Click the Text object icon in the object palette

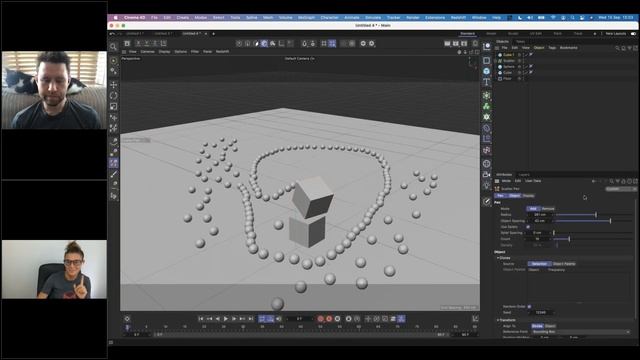[487, 82]
